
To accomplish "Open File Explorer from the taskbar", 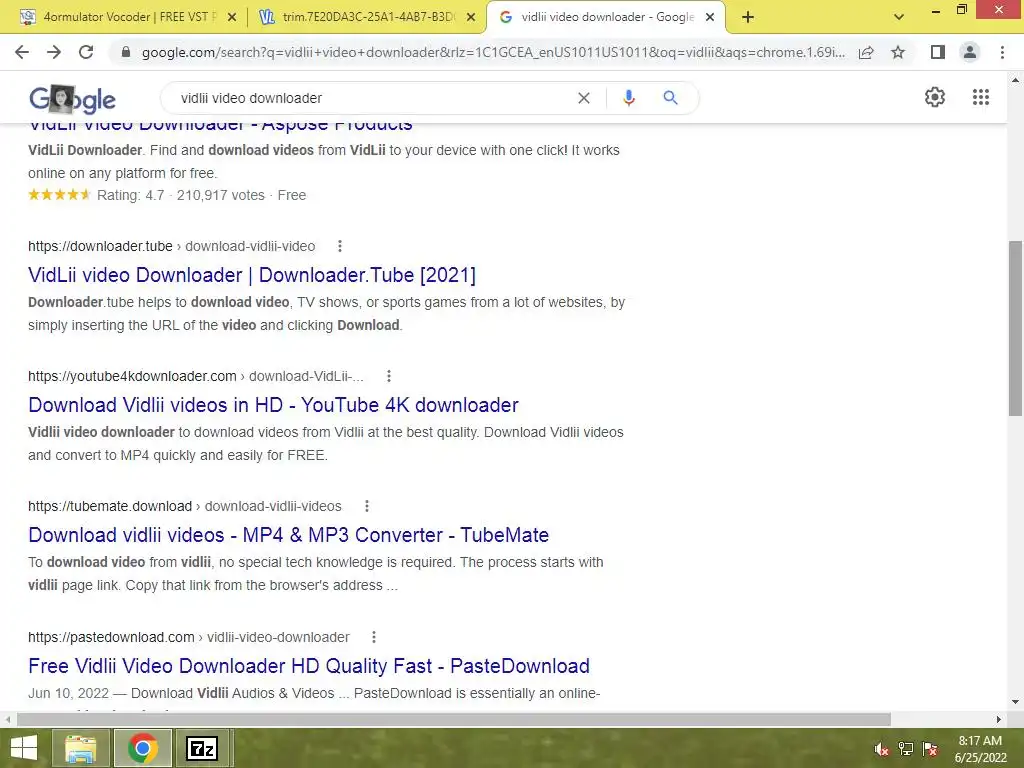I will tap(80, 748).
